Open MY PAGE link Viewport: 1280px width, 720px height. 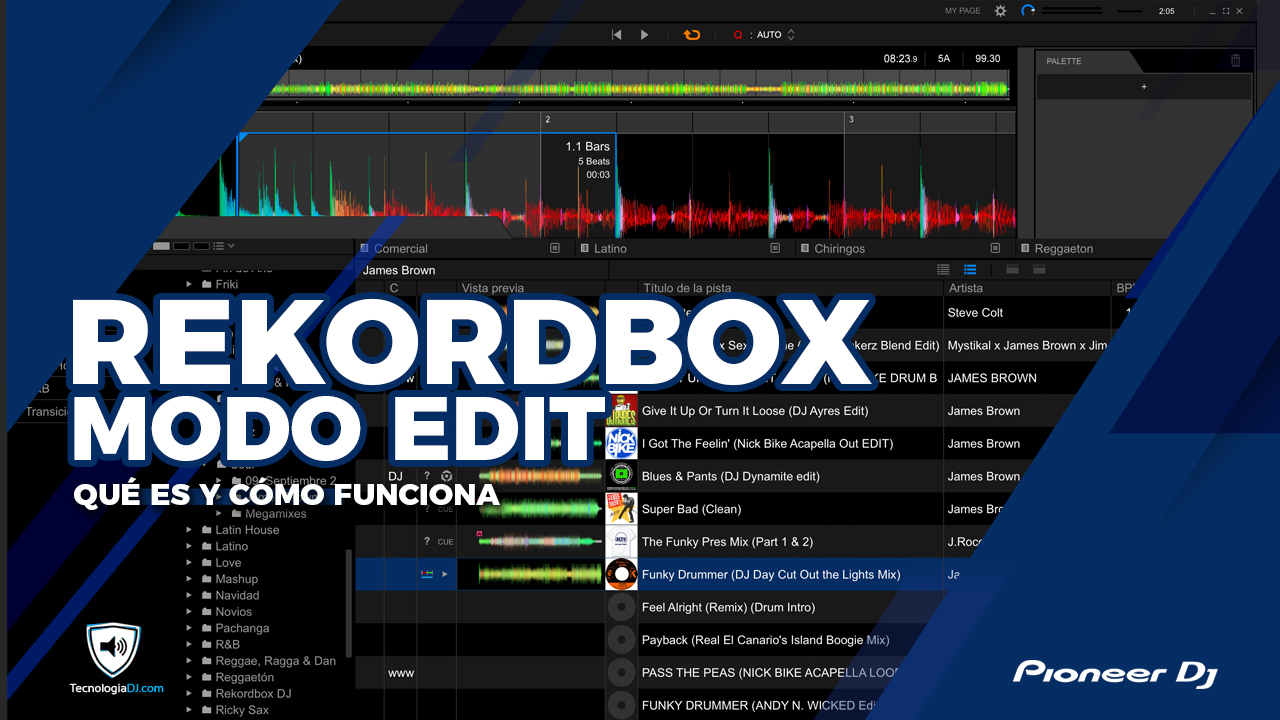click(963, 11)
